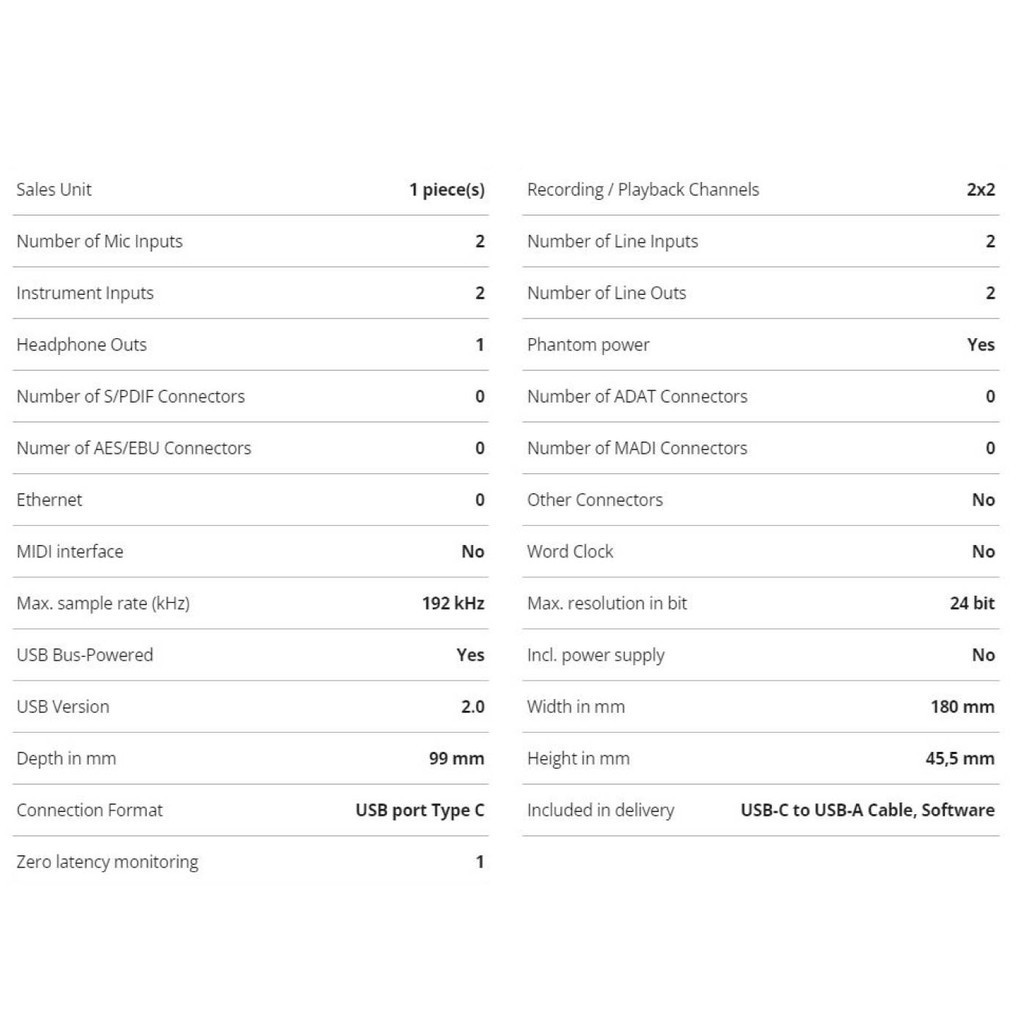Click the "Incl. power supply" label
1024x1024 pixels.
pos(596,656)
